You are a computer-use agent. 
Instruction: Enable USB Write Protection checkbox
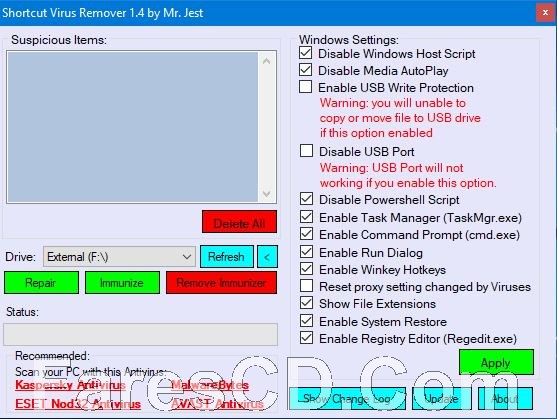pos(305,87)
